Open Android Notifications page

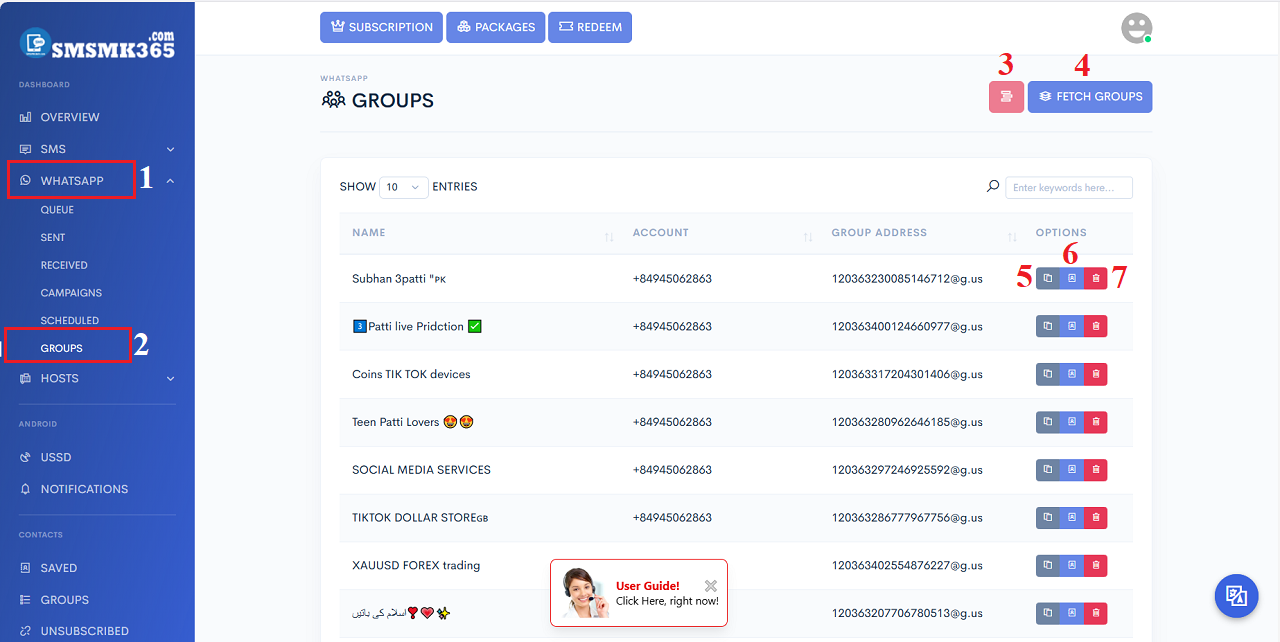pos(74,489)
